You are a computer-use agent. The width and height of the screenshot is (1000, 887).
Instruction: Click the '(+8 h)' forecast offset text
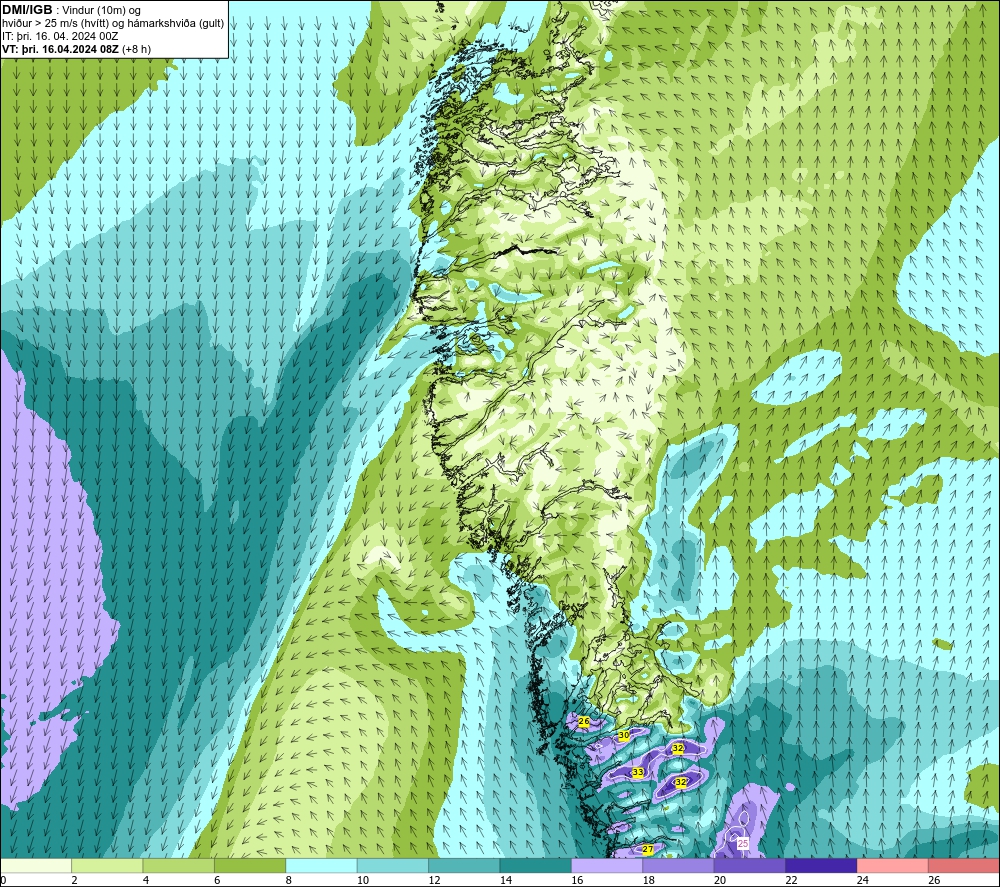136,49
